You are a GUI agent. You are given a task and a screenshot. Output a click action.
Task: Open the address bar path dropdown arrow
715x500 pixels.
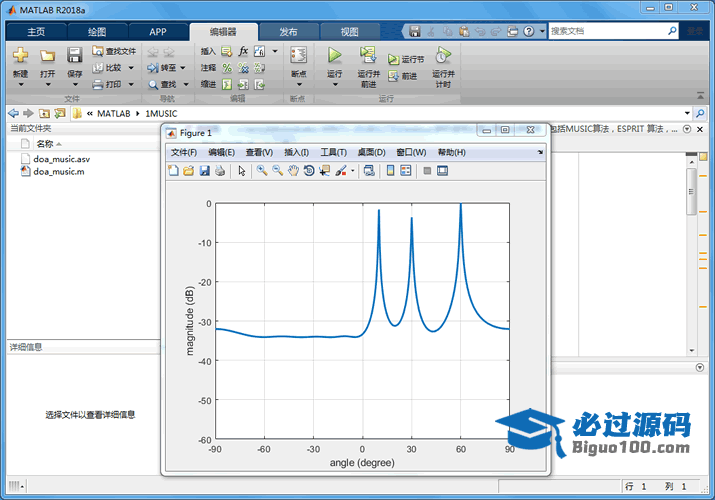[x=687, y=113]
